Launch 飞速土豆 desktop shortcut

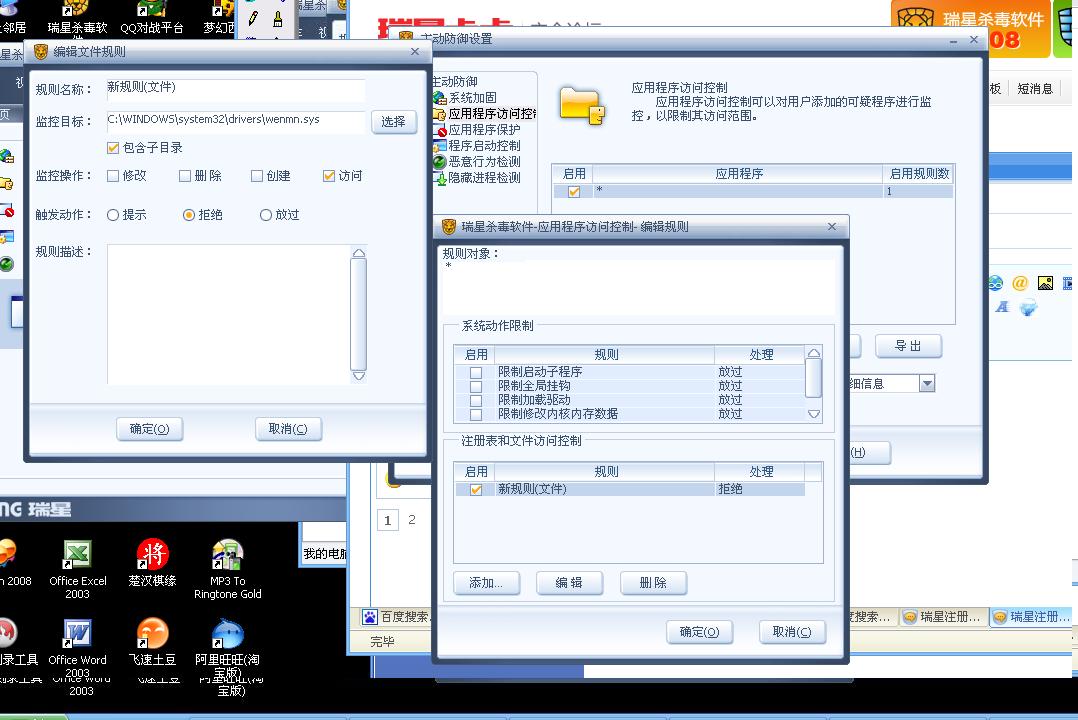(x=152, y=642)
